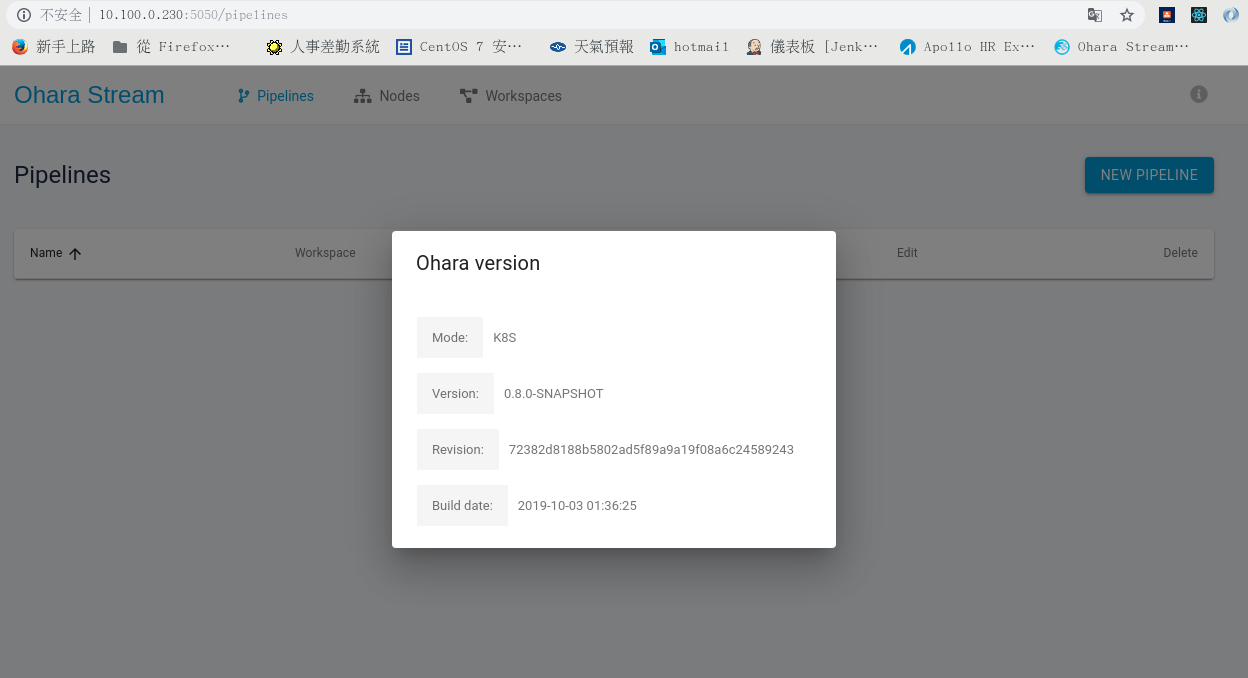Screen dimensions: 1248x678
Task: Open the red browser extension icon
Action: coord(1167,15)
